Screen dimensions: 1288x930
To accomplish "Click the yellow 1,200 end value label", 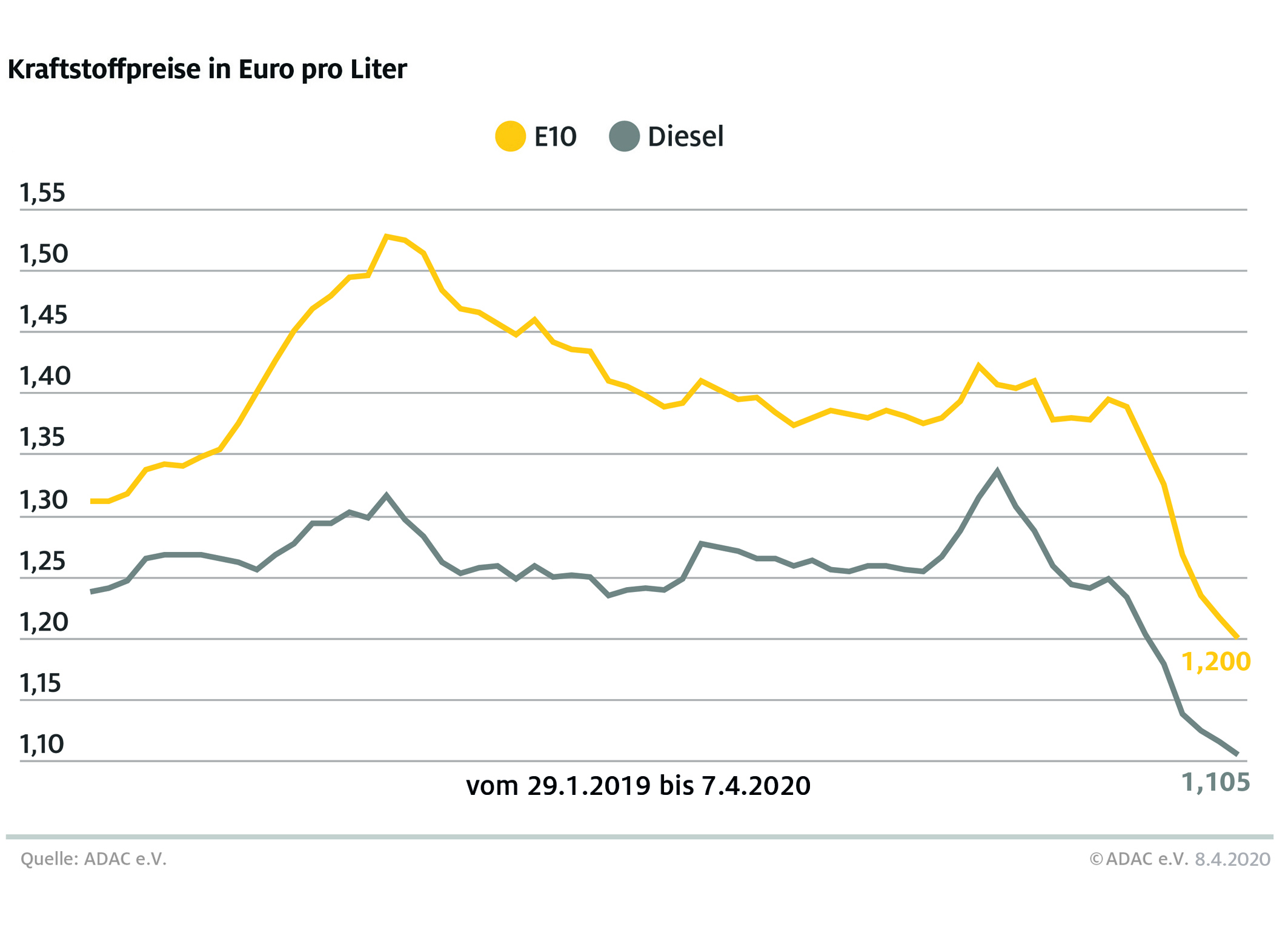I will [1215, 662].
